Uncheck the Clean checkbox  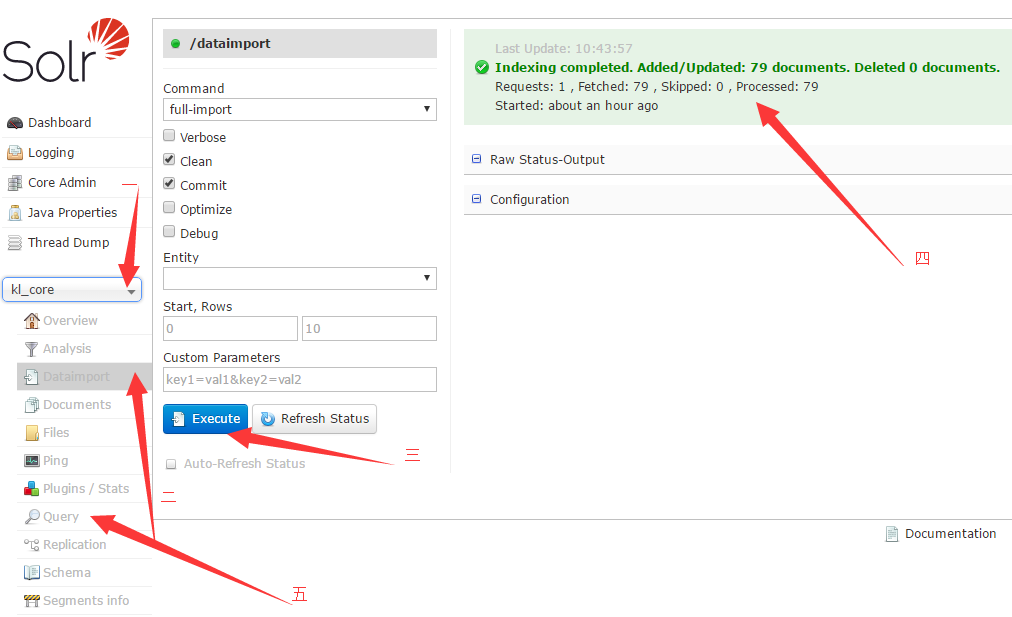(x=169, y=159)
